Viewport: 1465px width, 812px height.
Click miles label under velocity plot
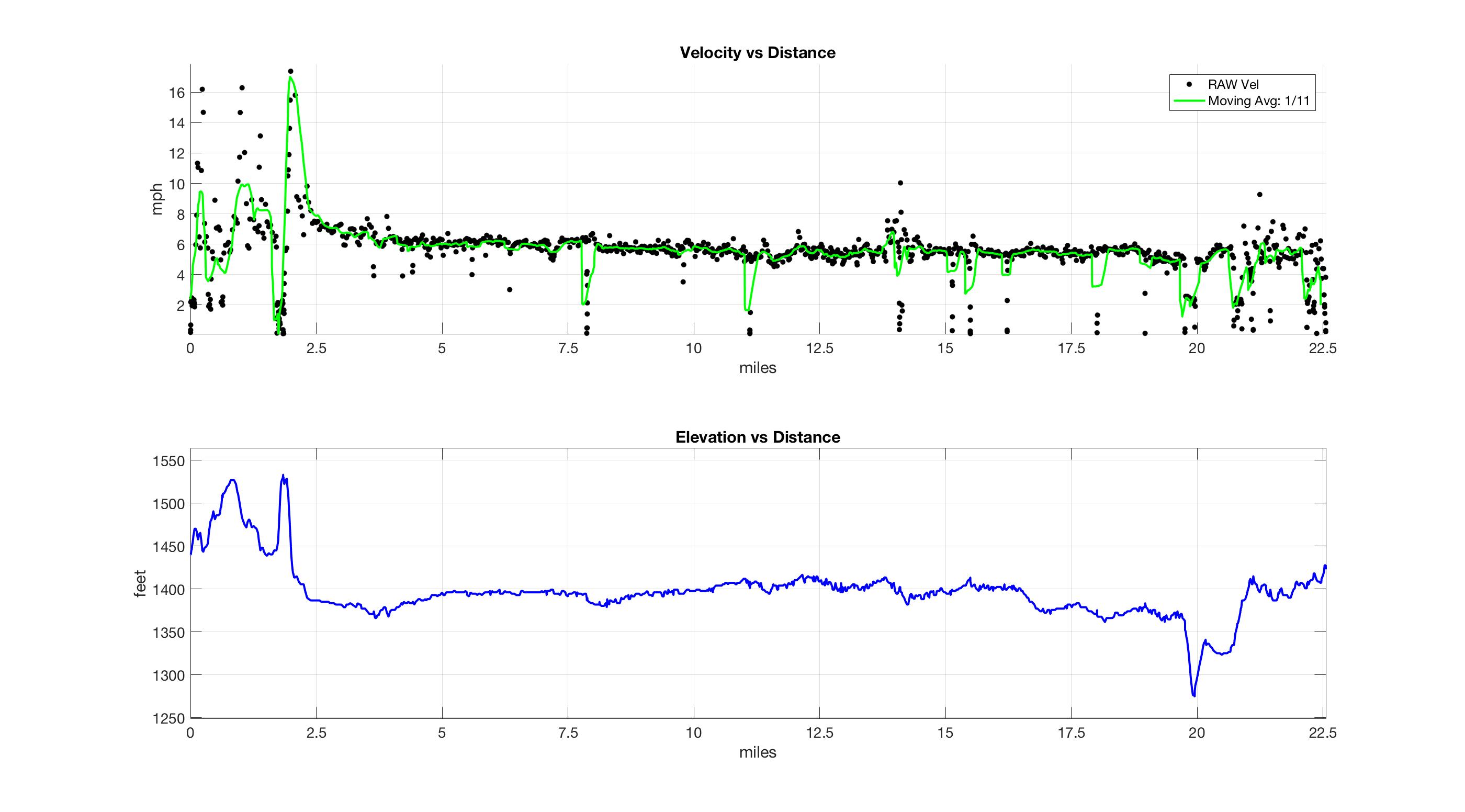pyautogui.click(x=757, y=368)
